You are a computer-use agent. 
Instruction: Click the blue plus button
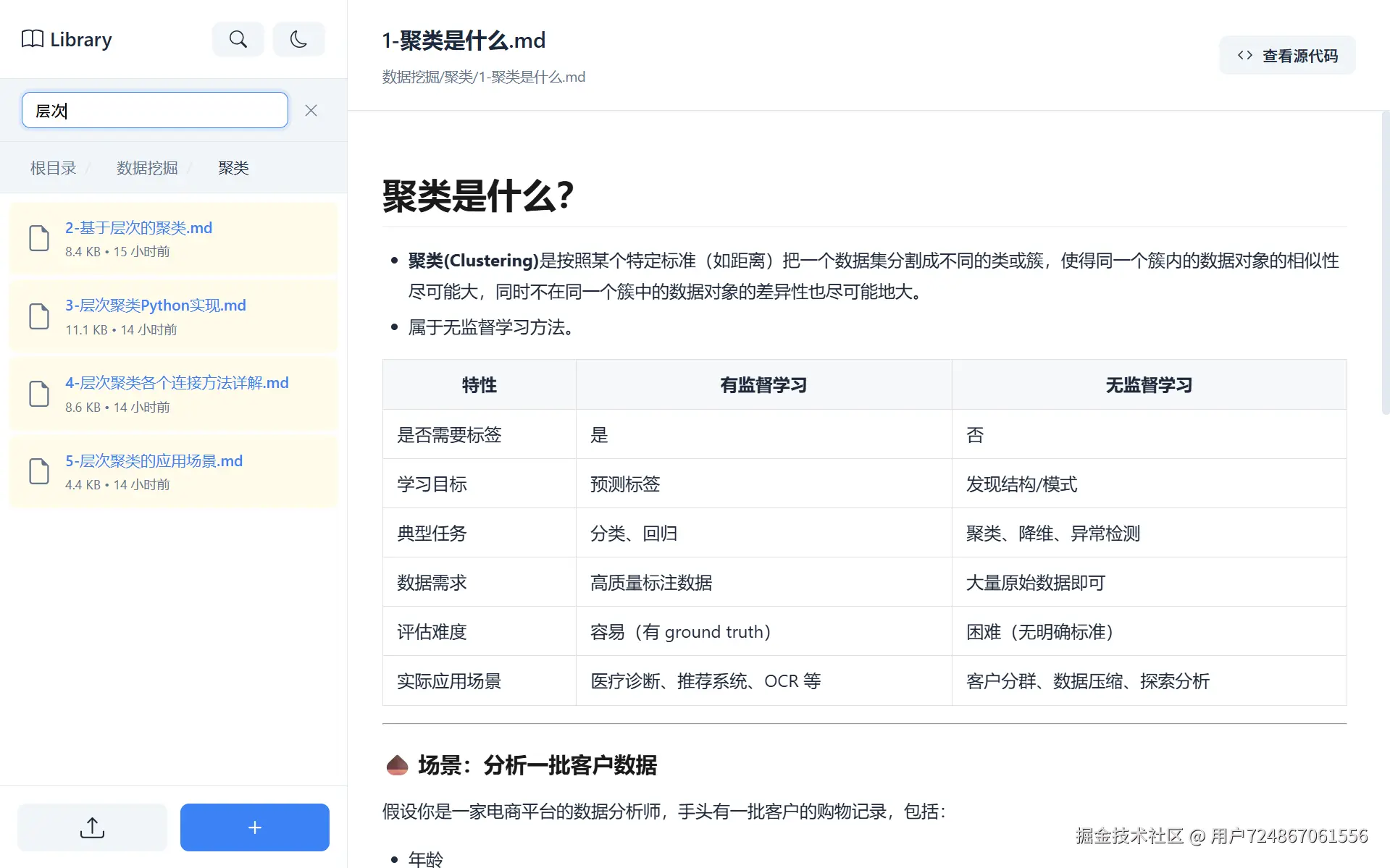pos(254,827)
